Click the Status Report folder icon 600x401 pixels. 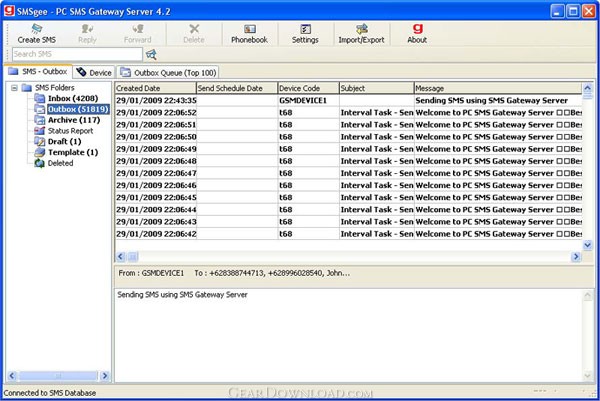[x=40, y=130]
